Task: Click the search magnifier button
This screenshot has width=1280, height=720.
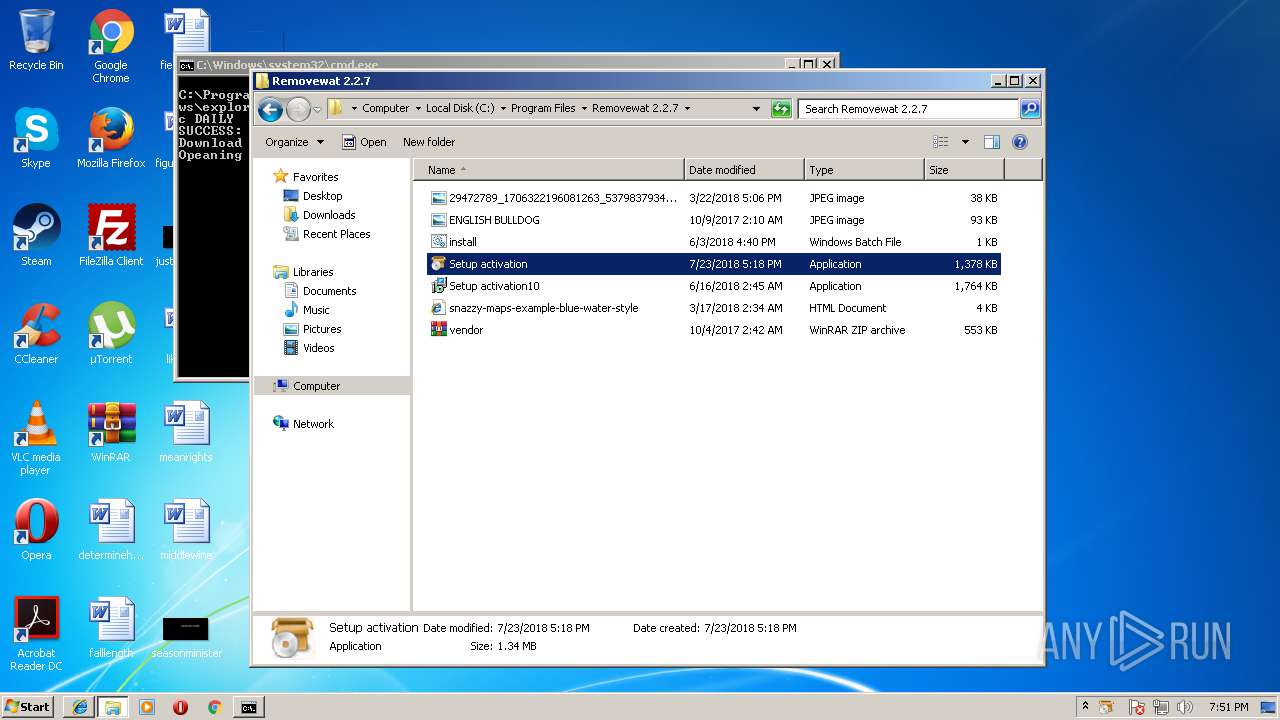Action: coord(1030,109)
